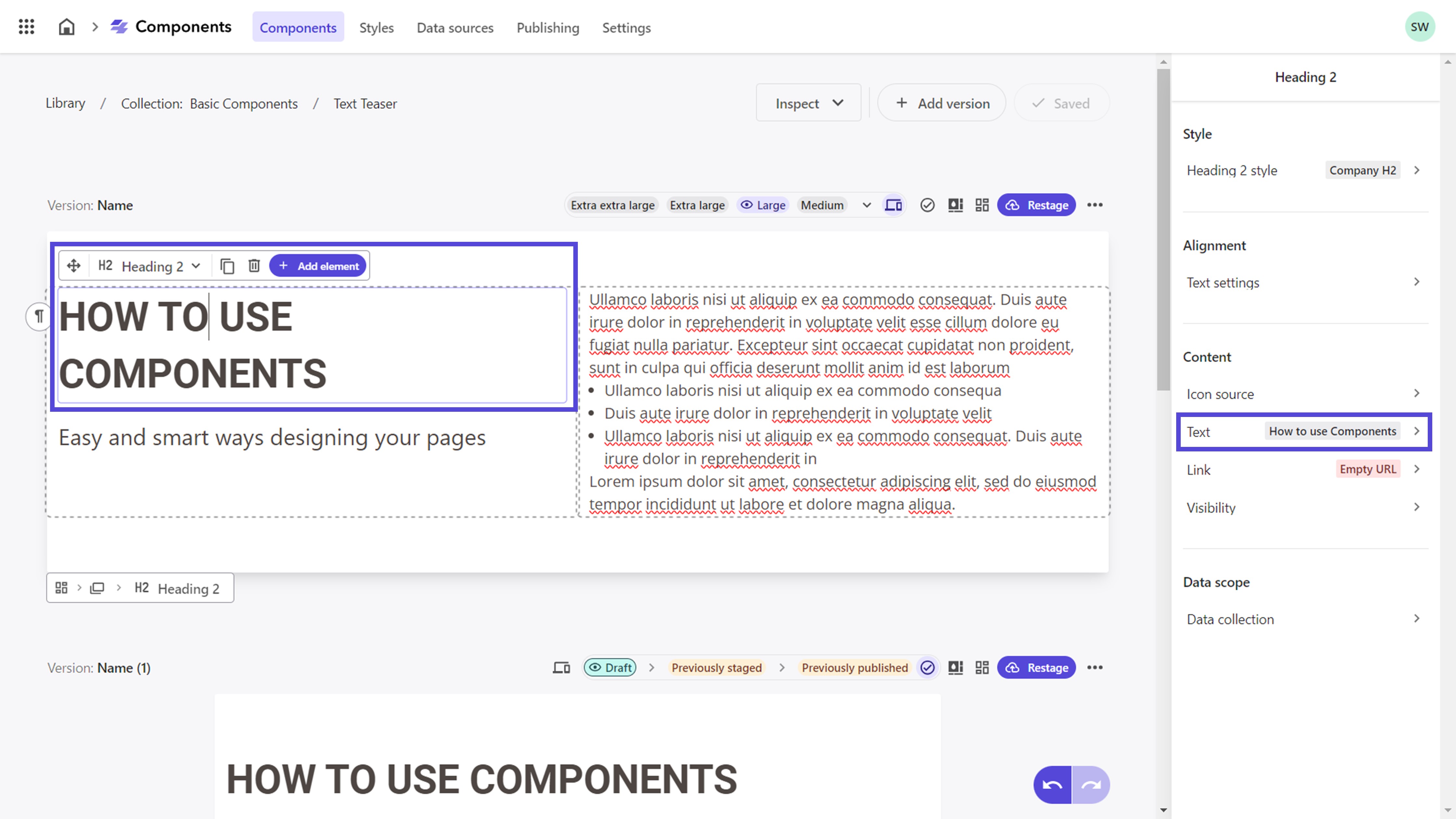Toggle the Draft preview eye indicator
This screenshot has height=819, width=1456.
[597, 668]
